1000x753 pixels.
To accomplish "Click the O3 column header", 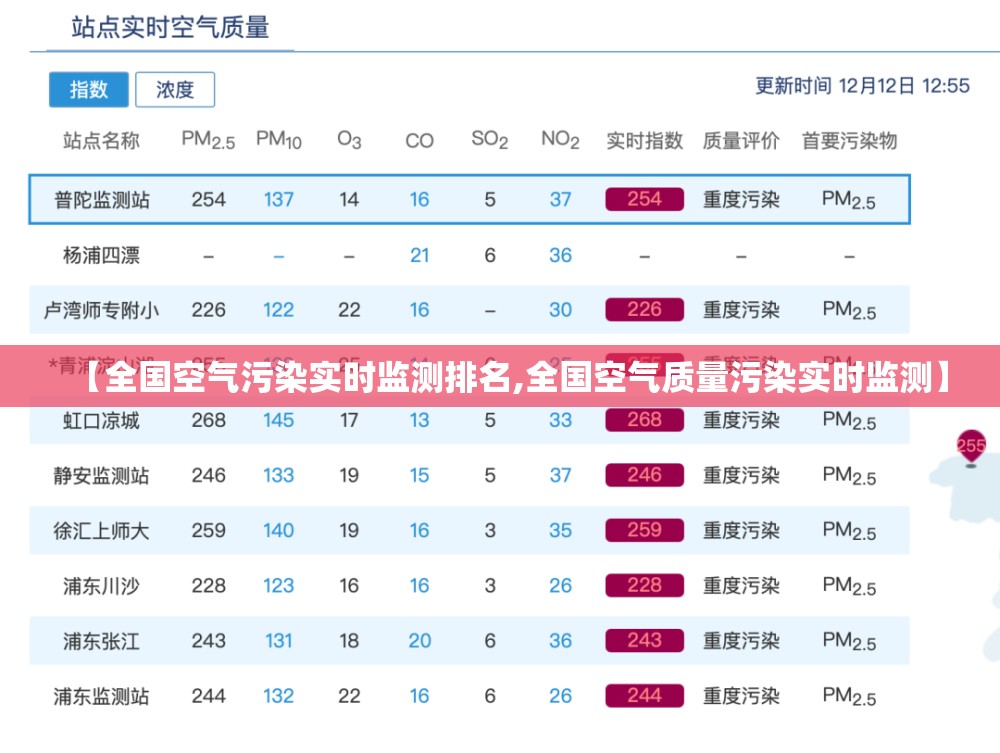I will click(x=349, y=140).
